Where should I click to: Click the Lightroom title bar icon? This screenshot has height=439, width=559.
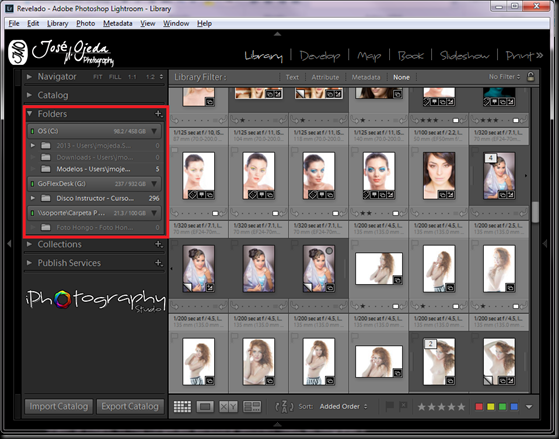coord(10,8)
